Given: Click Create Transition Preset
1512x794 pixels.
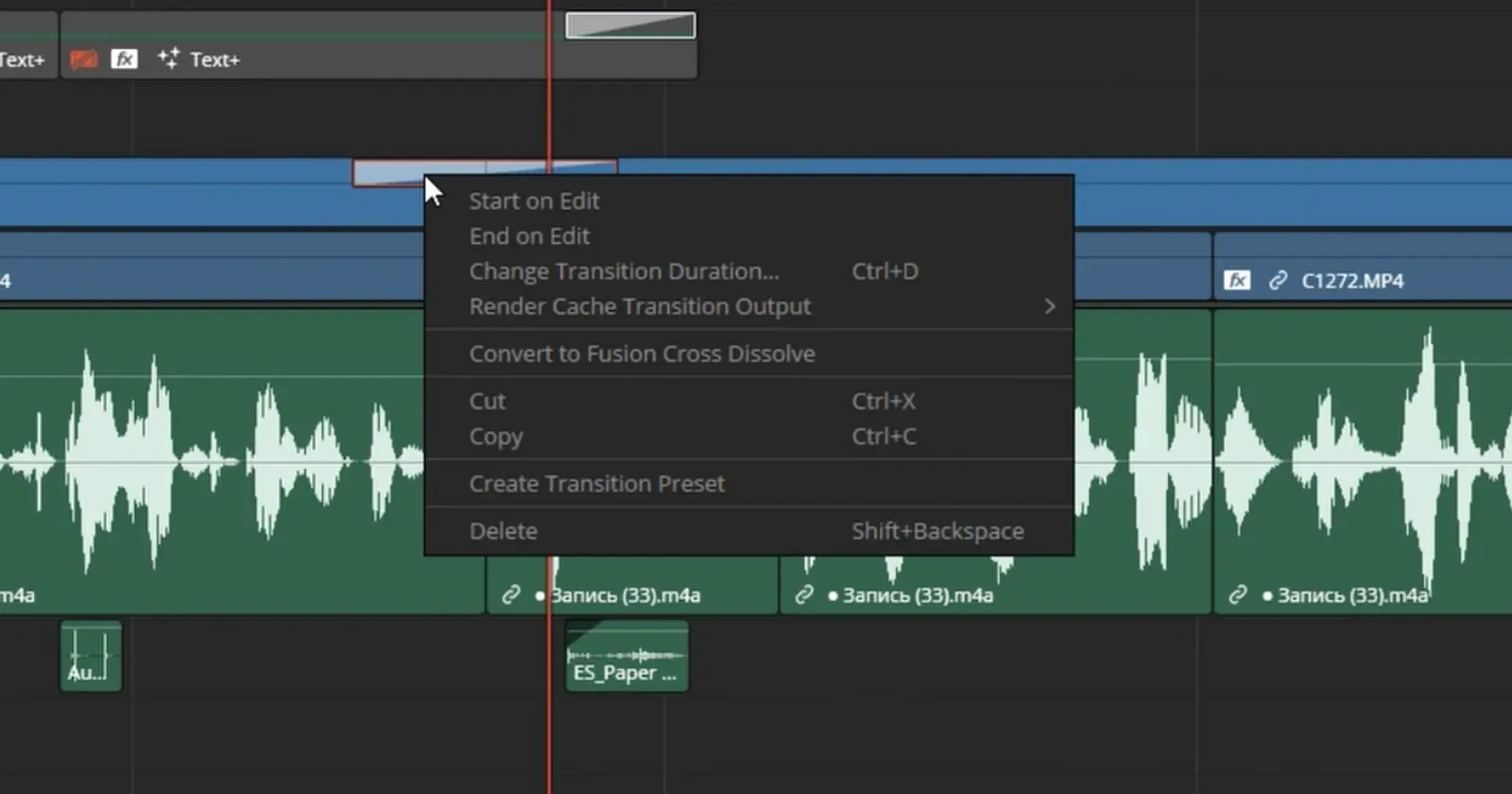Looking at the screenshot, I should tap(748, 484).
